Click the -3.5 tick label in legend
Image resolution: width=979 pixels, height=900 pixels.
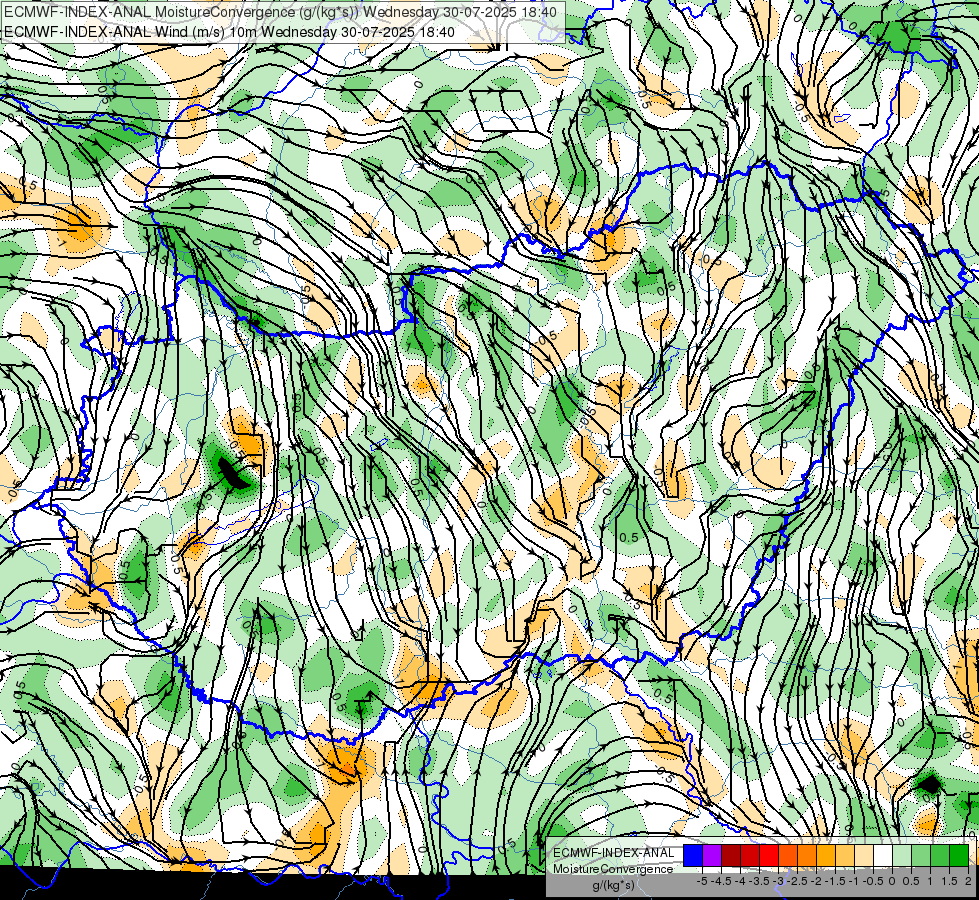tap(759, 881)
